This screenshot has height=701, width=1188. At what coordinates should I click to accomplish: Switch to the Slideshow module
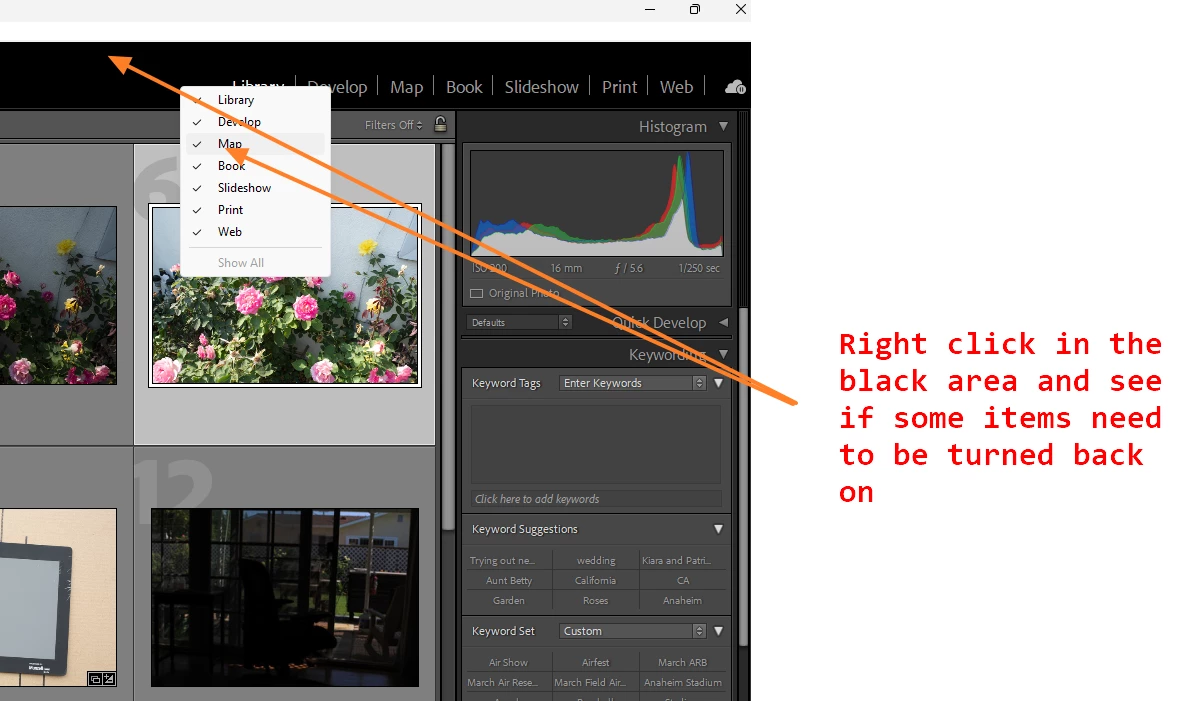(541, 87)
